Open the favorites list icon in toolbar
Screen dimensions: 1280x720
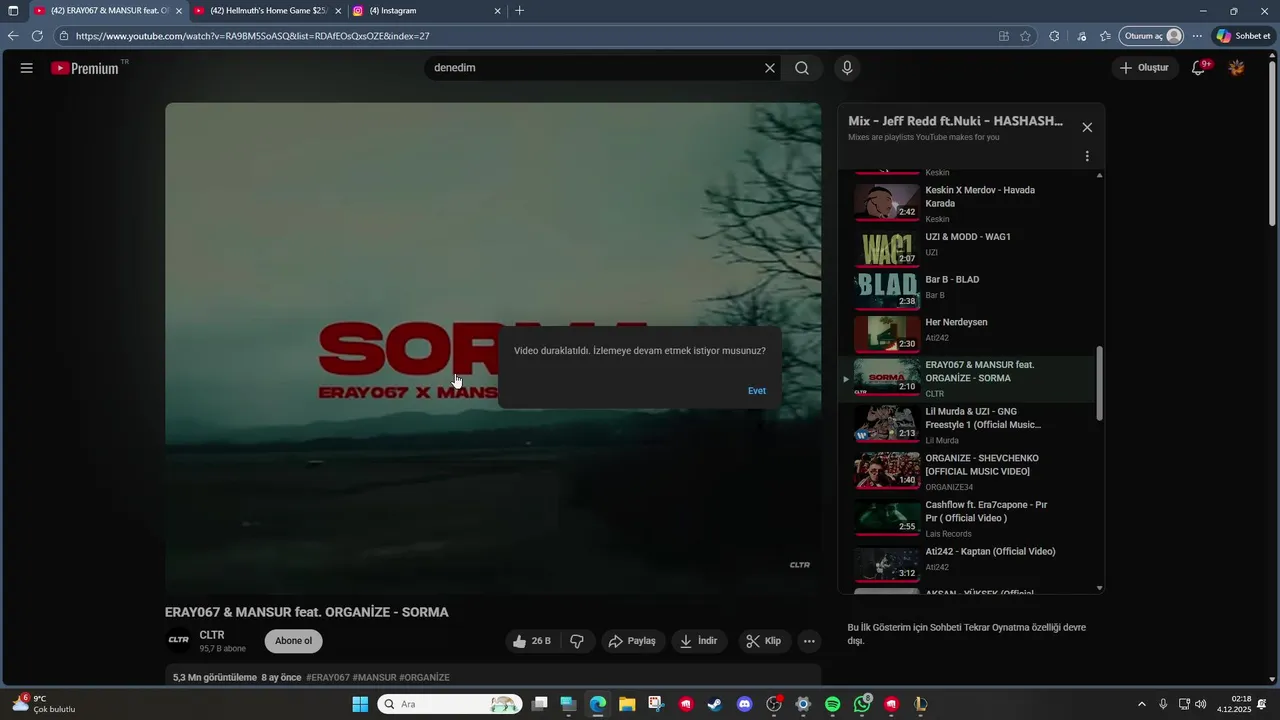tap(1105, 36)
